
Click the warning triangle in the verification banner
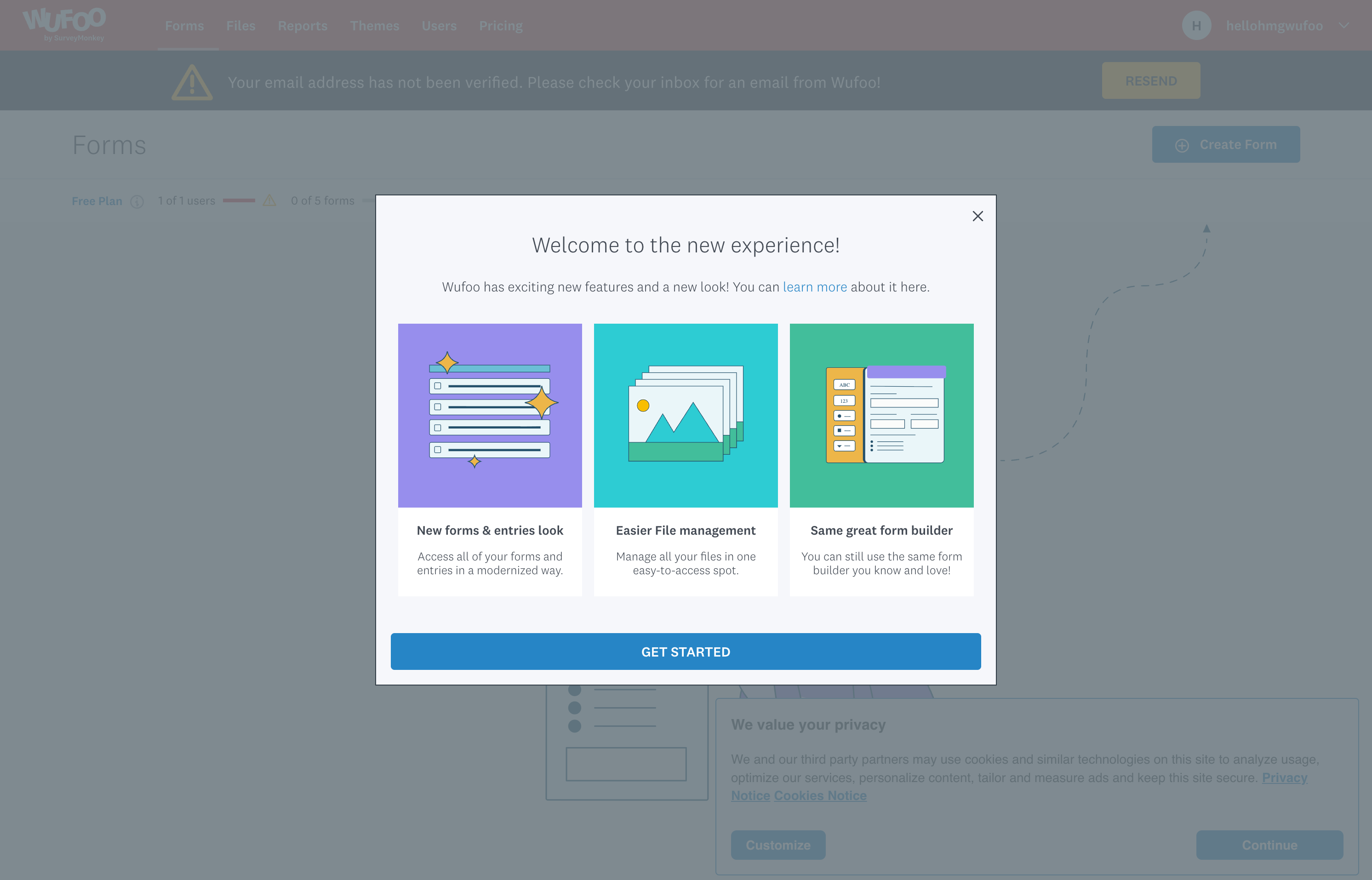pos(192,81)
